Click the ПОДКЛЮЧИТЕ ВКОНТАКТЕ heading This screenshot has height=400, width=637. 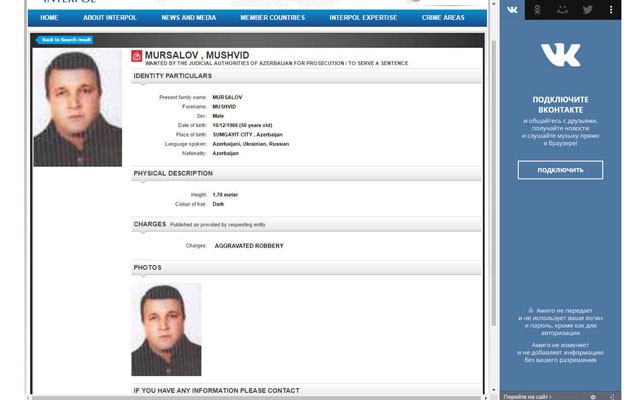click(560, 104)
